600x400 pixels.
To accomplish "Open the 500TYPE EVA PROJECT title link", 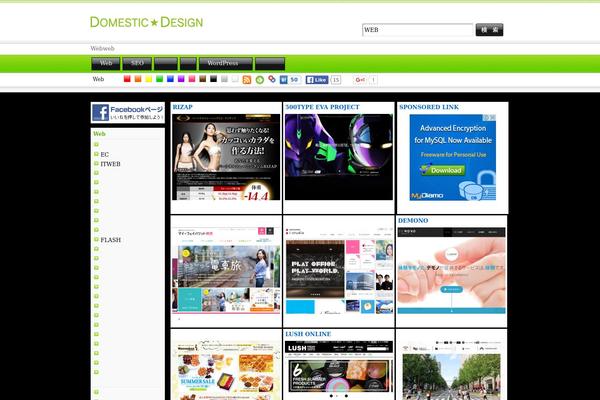I will (x=322, y=107).
